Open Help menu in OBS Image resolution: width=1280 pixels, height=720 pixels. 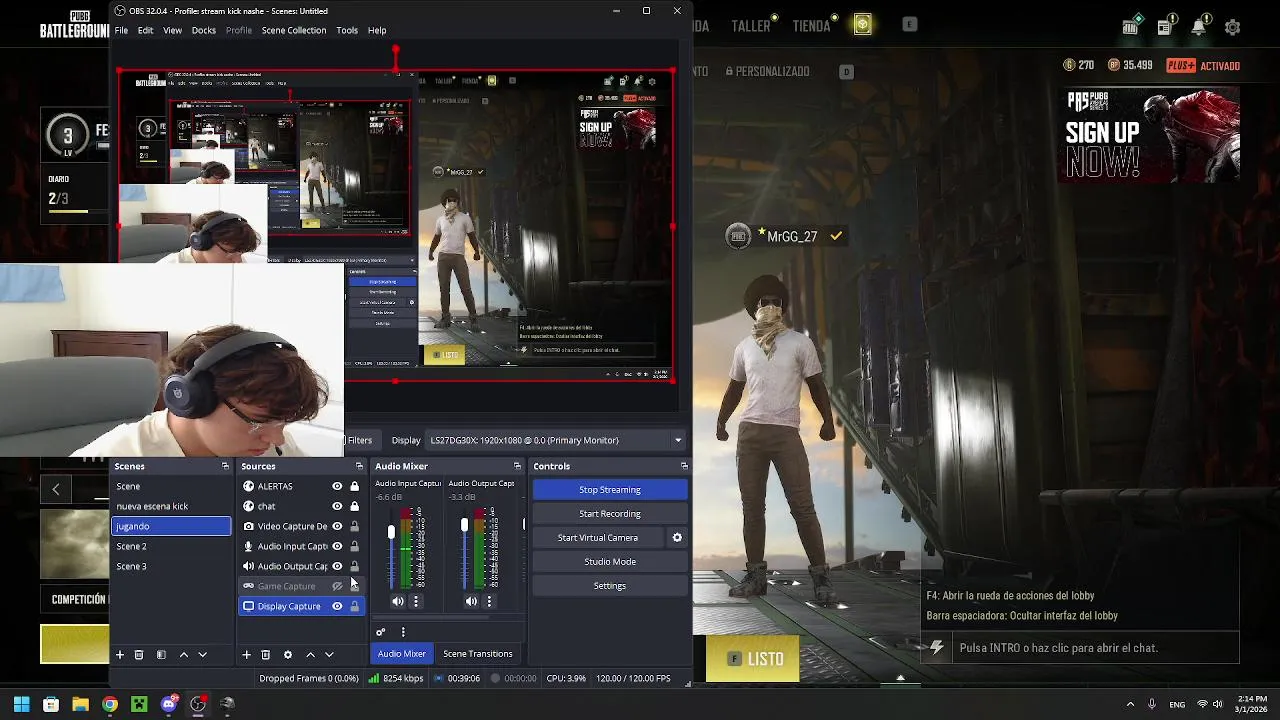[x=377, y=30]
